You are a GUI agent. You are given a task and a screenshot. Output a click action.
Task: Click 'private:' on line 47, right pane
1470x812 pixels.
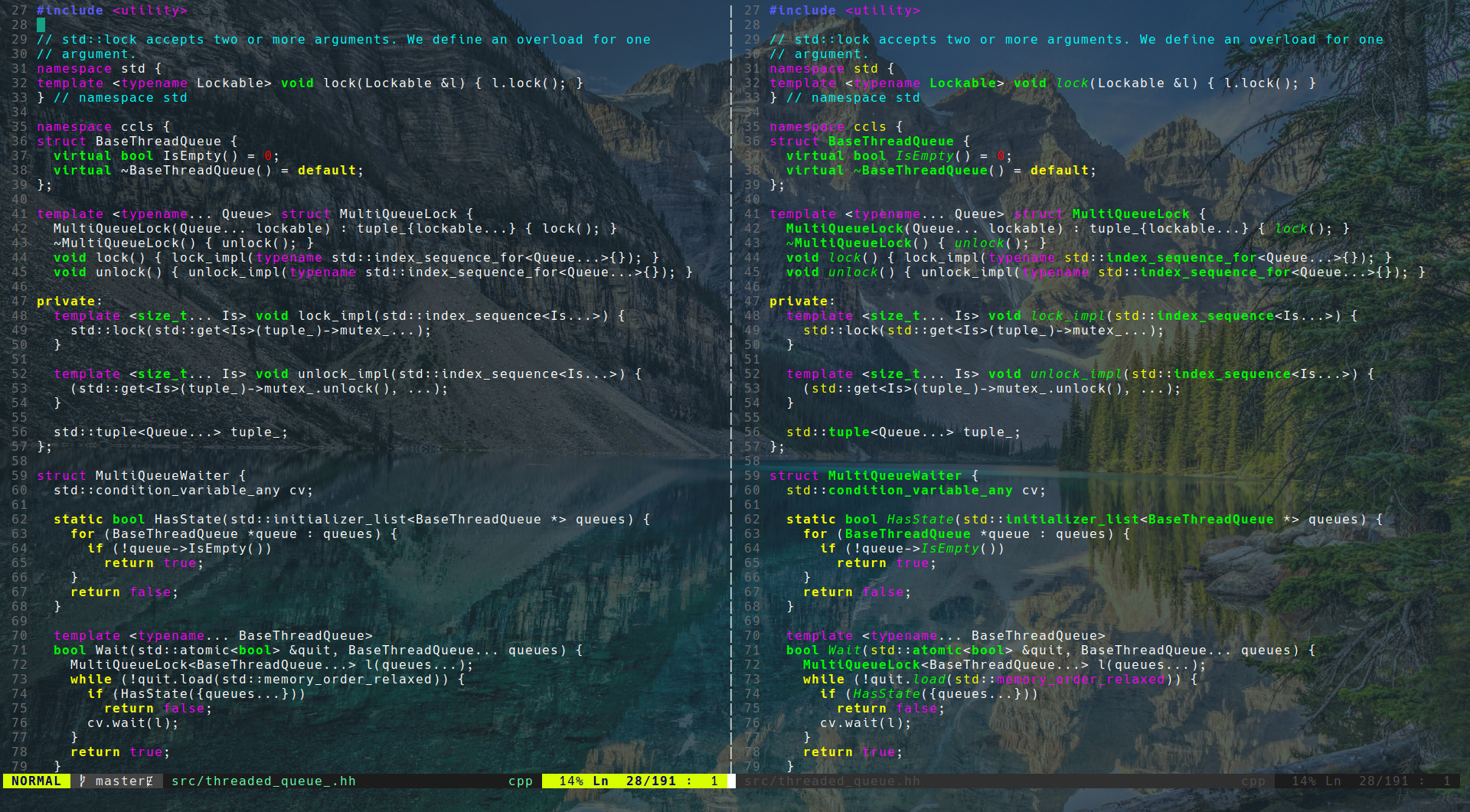coord(802,301)
